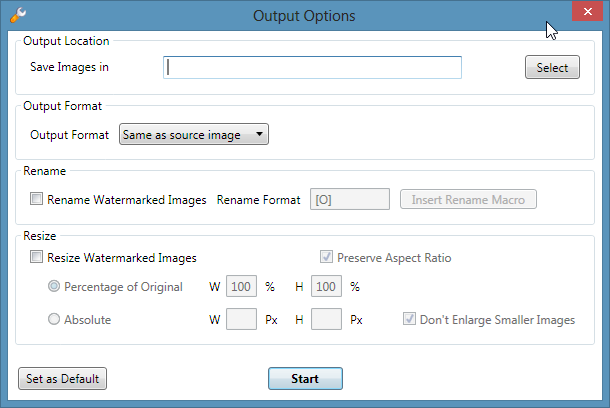
Task: Click the wrench icon in title bar
Action: 17,15
